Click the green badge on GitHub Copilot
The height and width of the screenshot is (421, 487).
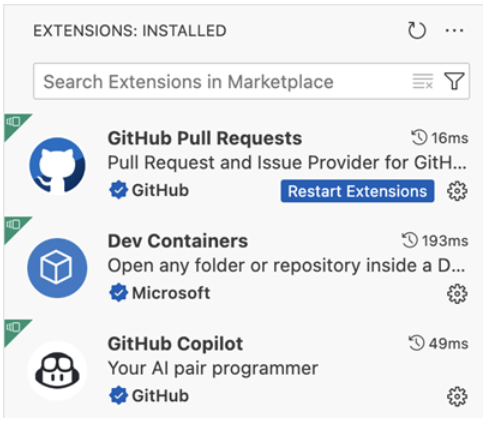tap(15, 331)
